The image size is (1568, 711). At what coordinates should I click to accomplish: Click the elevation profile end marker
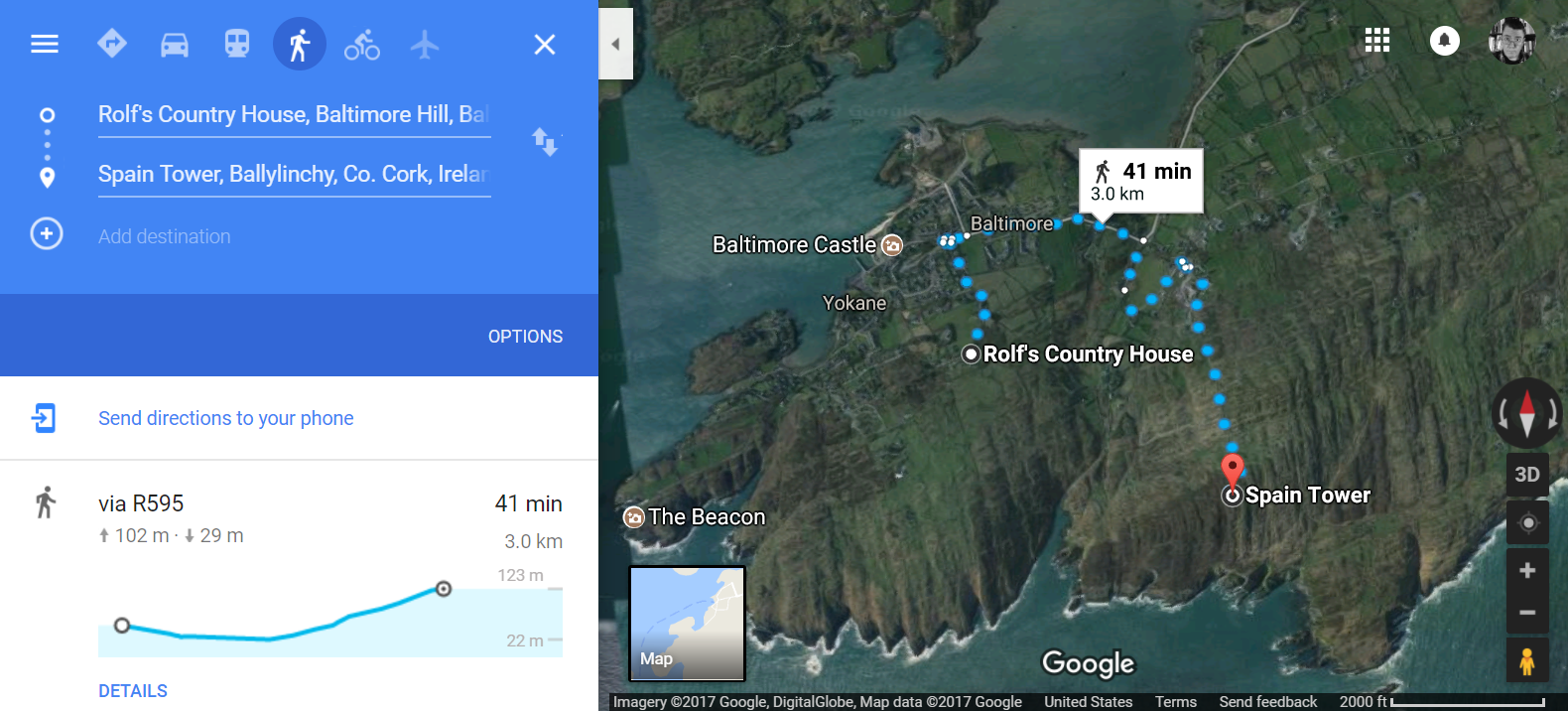pos(444,589)
